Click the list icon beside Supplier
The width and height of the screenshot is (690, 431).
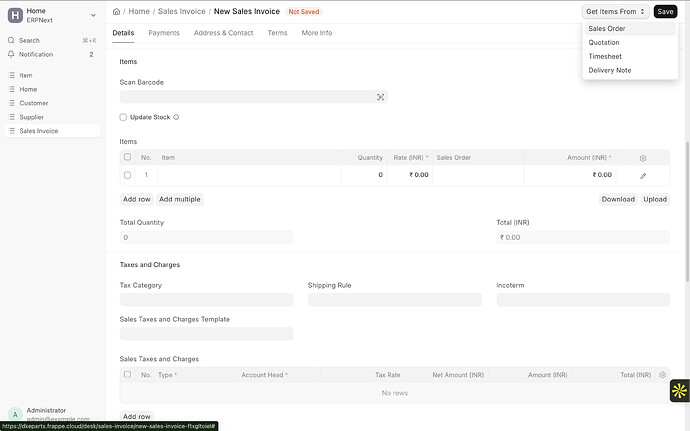(x=12, y=117)
